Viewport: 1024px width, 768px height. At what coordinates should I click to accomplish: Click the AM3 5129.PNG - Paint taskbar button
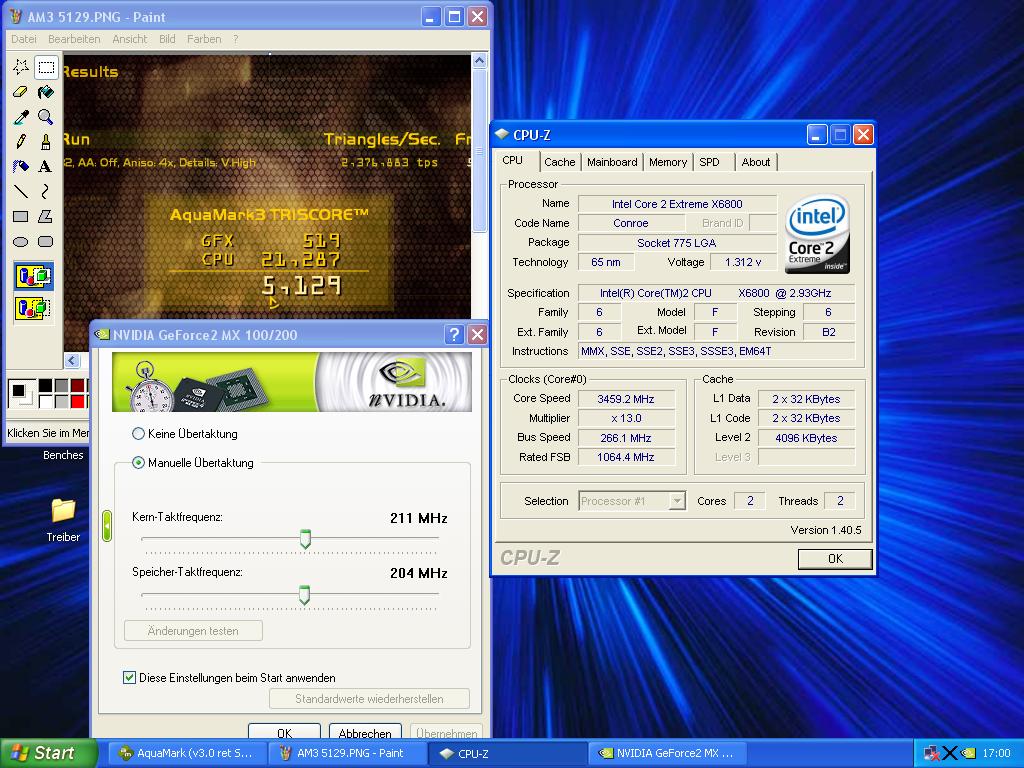(x=347, y=753)
